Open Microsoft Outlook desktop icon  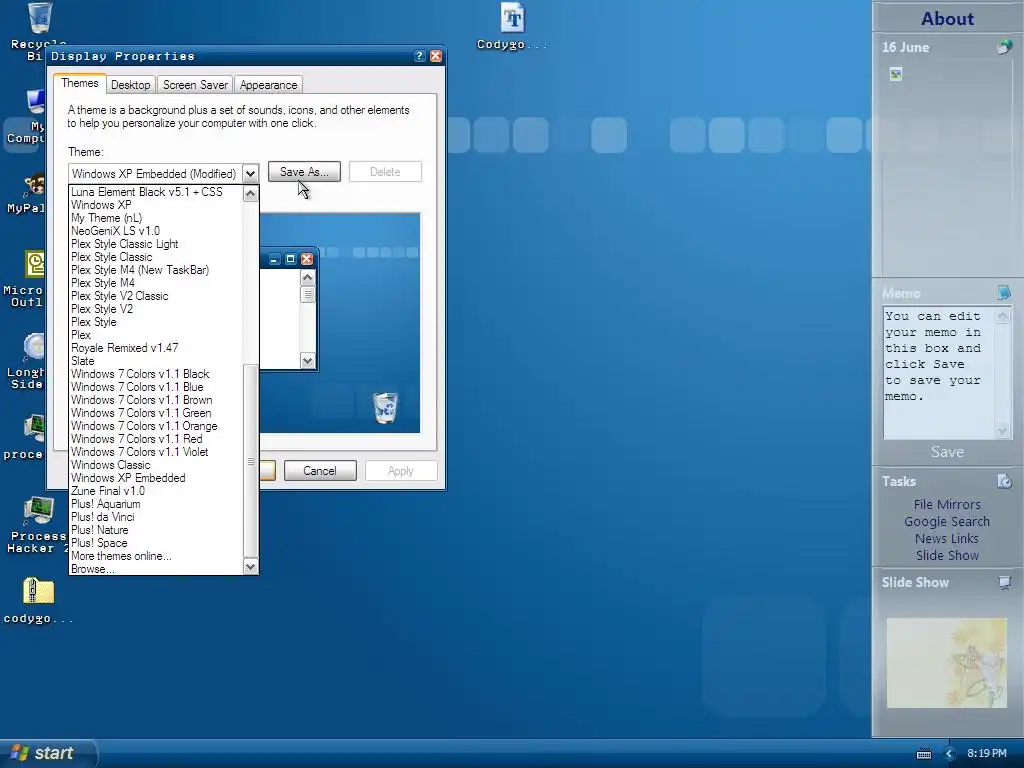pos(35,264)
